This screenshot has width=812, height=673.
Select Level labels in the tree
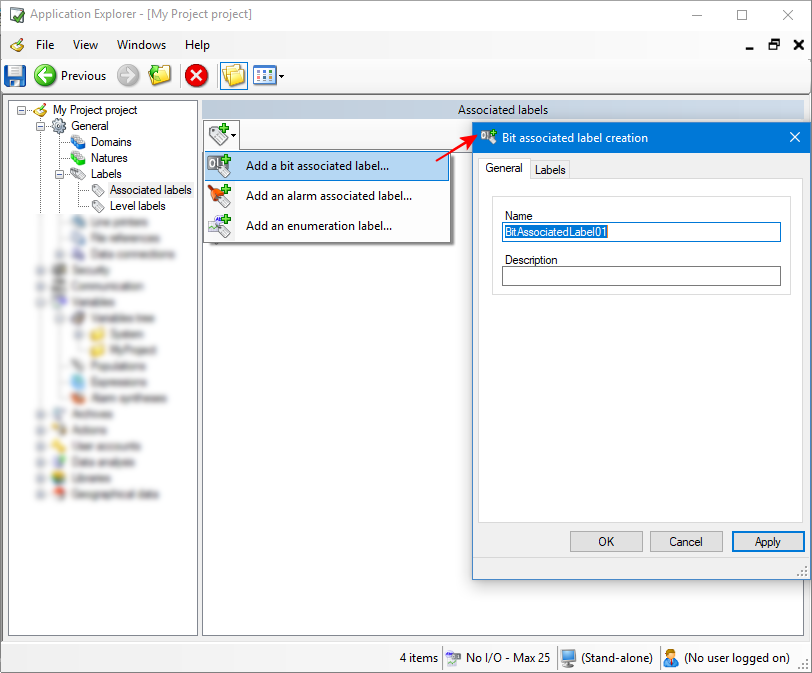click(x=137, y=206)
